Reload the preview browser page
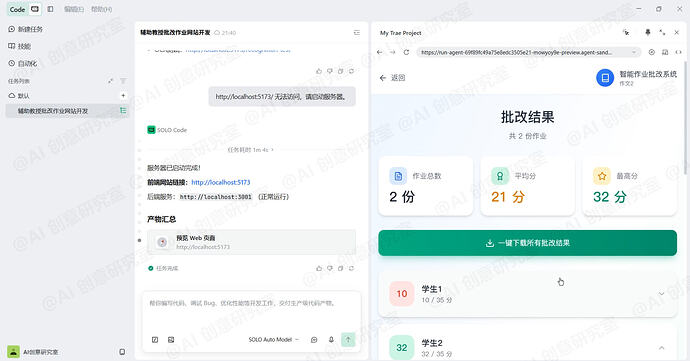This screenshot has height=361, width=690. click(406, 52)
